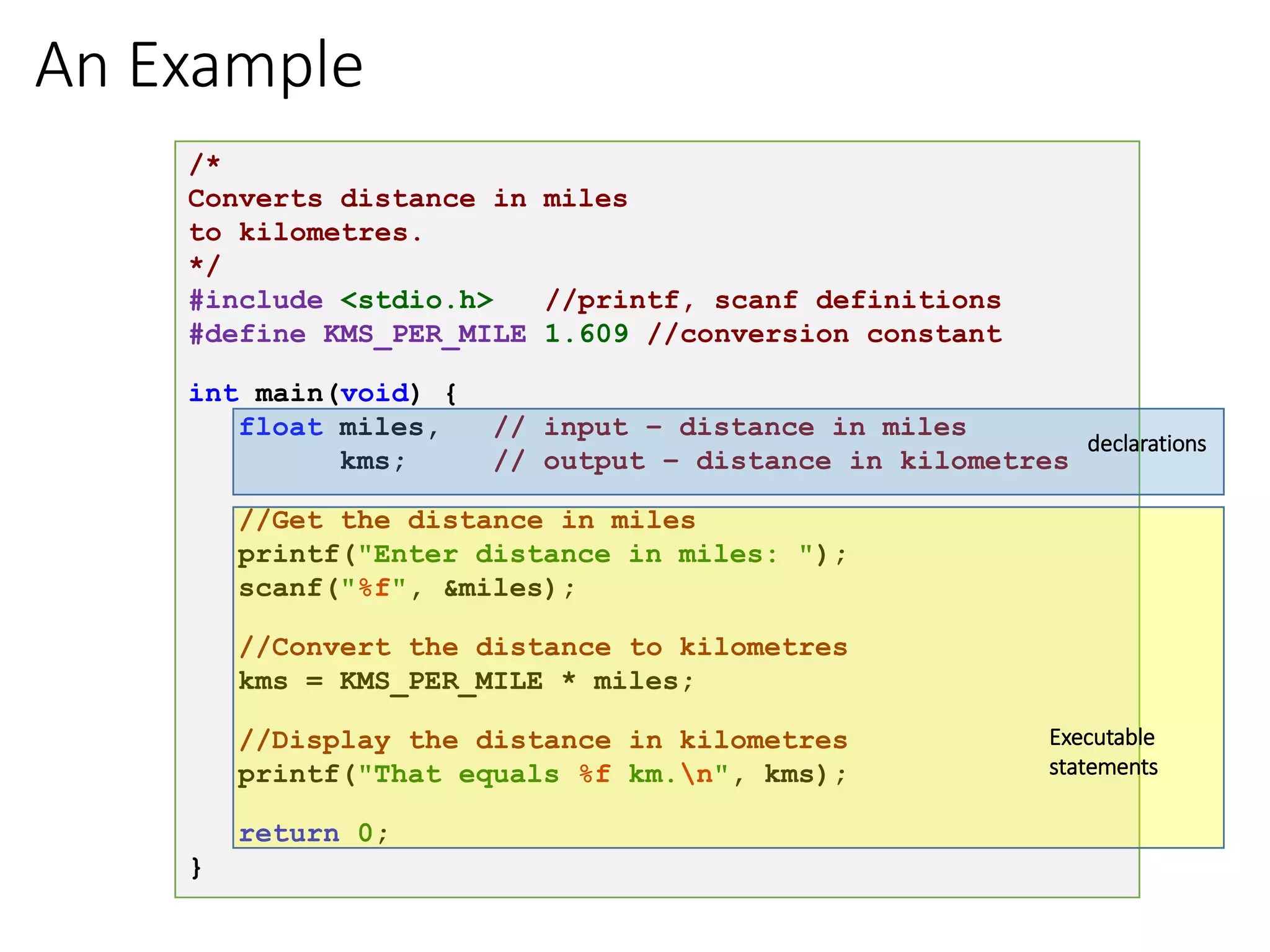The height and width of the screenshot is (952, 1270).
Task: Click the 'An Example' slide title
Action: point(199,66)
